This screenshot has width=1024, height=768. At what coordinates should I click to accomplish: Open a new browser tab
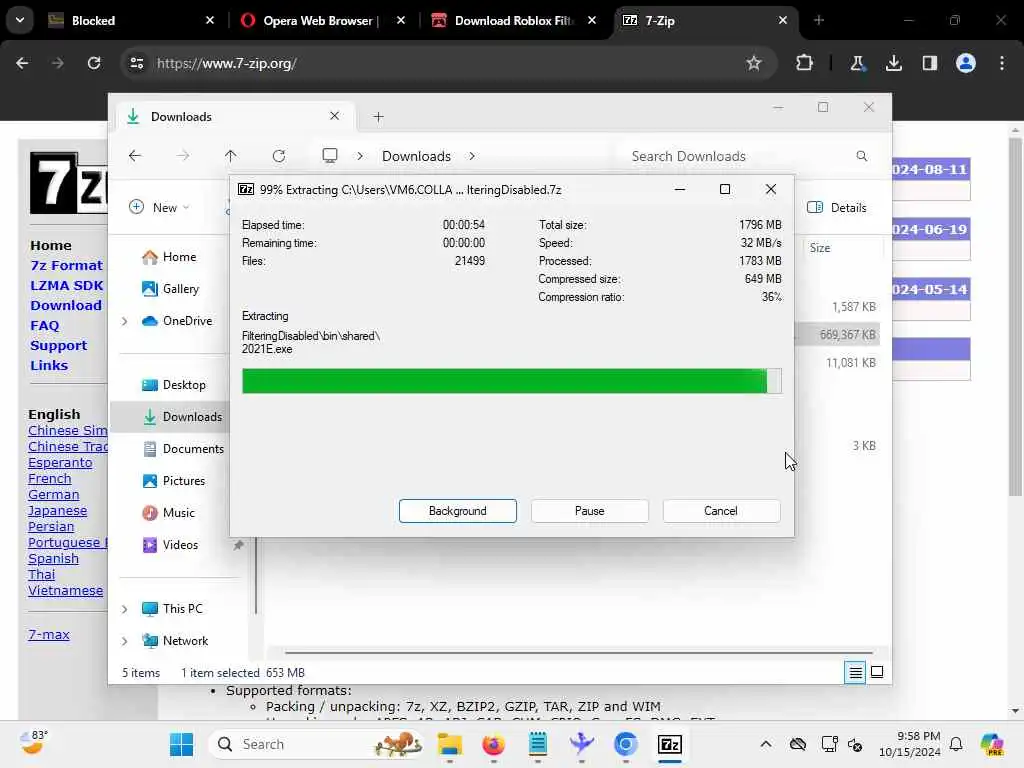819,20
